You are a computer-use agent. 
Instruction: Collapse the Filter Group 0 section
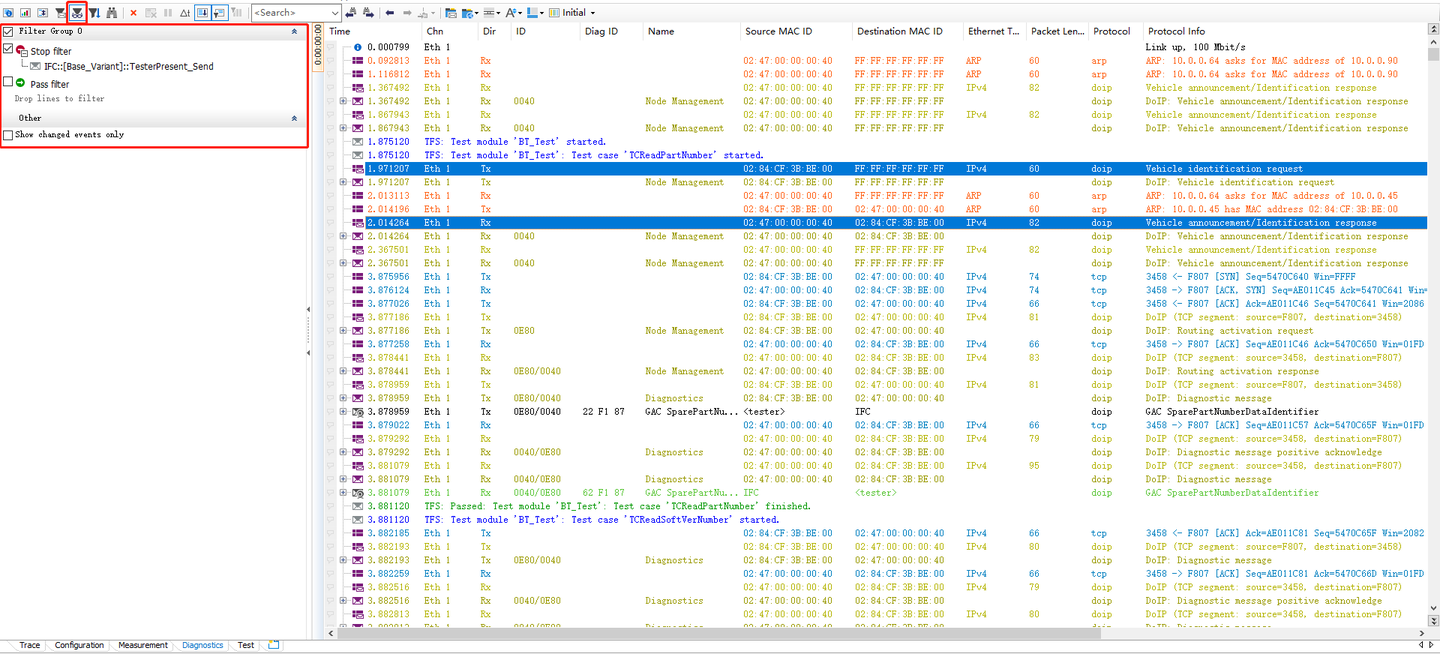pyautogui.click(x=294, y=31)
